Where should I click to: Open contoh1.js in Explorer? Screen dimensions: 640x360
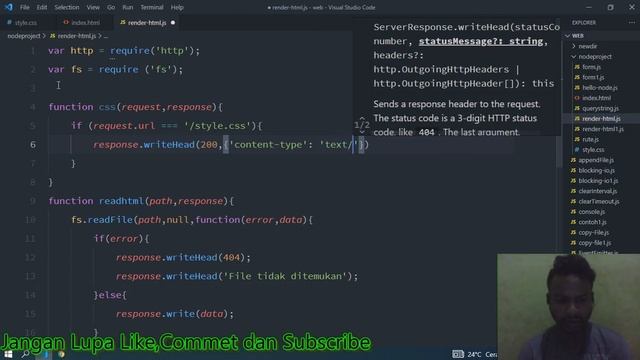click(592, 222)
